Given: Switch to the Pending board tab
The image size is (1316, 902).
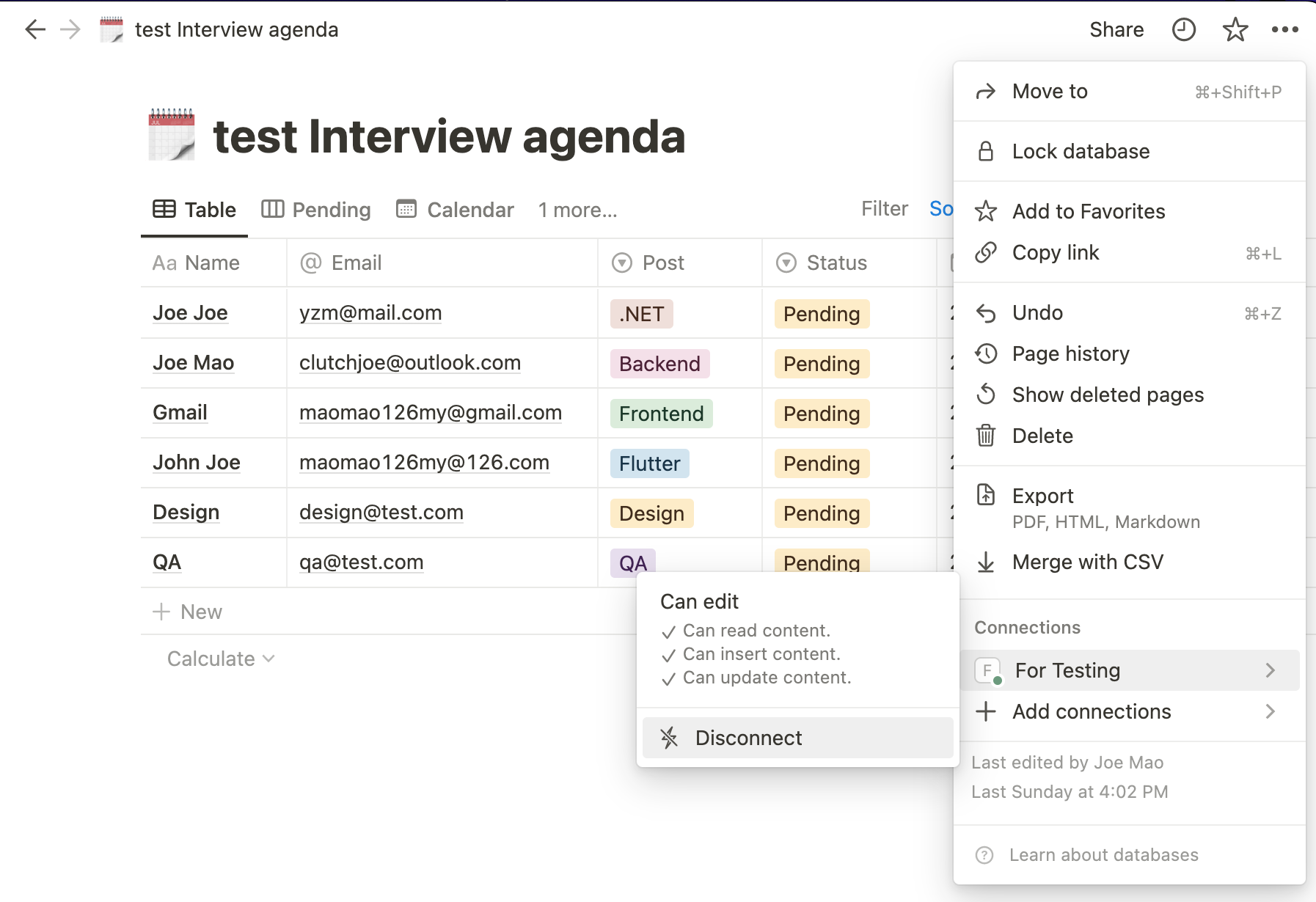Looking at the screenshot, I should point(316,210).
